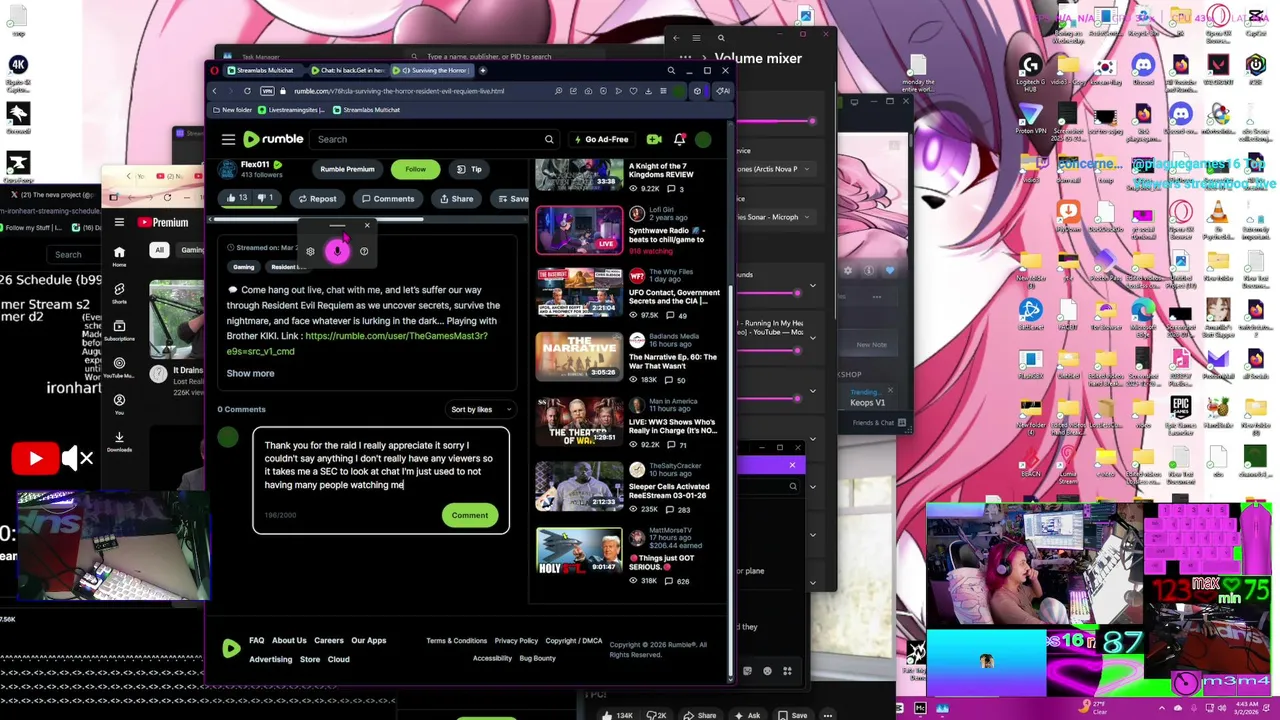Open Arctis Nova output device dropdown
Screen dimensions: 1280x720
coord(775,169)
